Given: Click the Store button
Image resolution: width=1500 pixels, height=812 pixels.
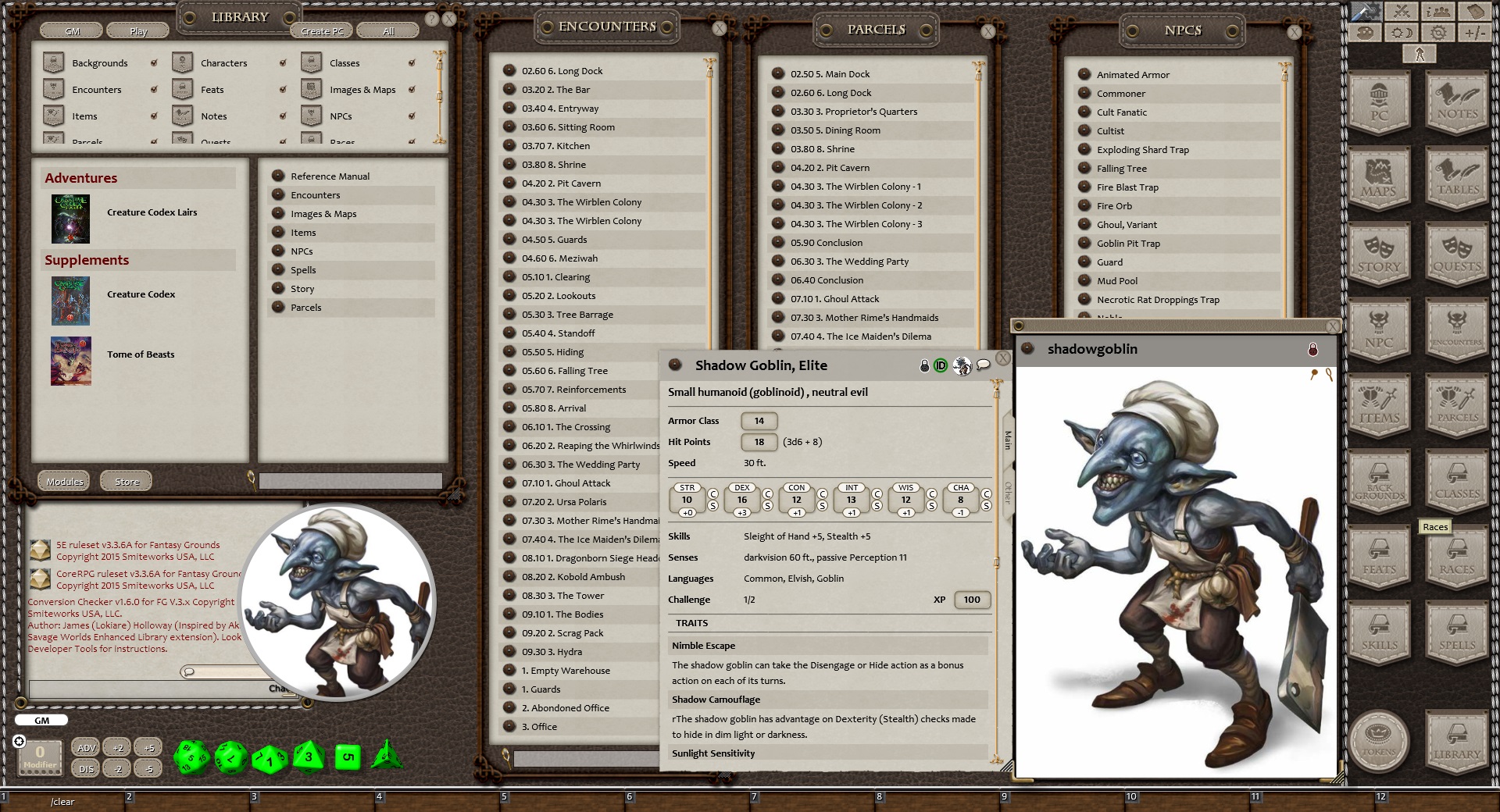Looking at the screenshot, I should coord(125,481).
